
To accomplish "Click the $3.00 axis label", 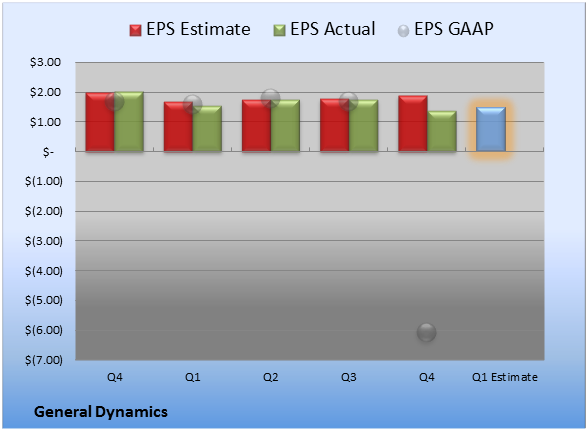I will (x=45, y=62).
